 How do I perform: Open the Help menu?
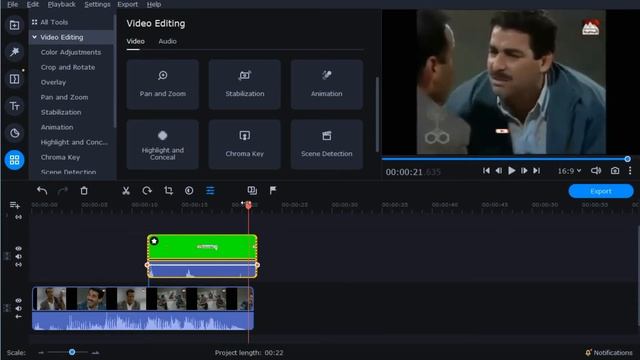pyautogui.click(x=154, y=4)
